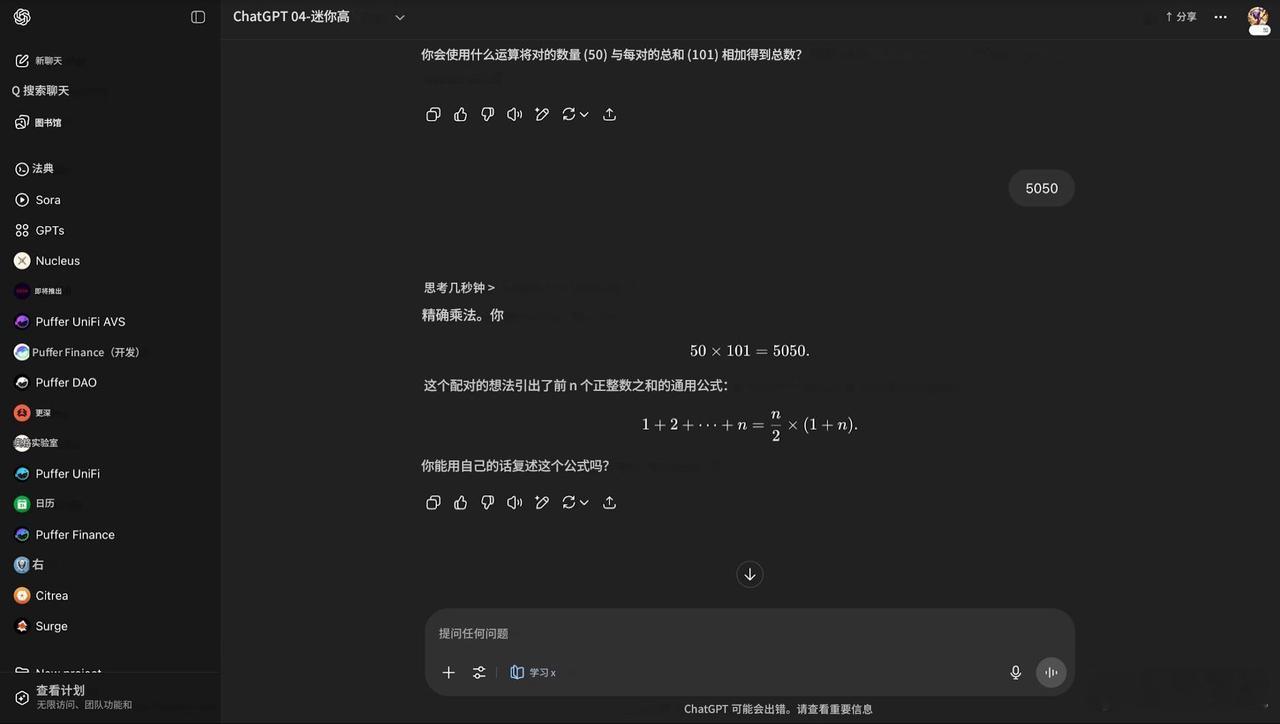Open the Citrea entry
This screenshot has width=1280, height=724.
[42, 596]
